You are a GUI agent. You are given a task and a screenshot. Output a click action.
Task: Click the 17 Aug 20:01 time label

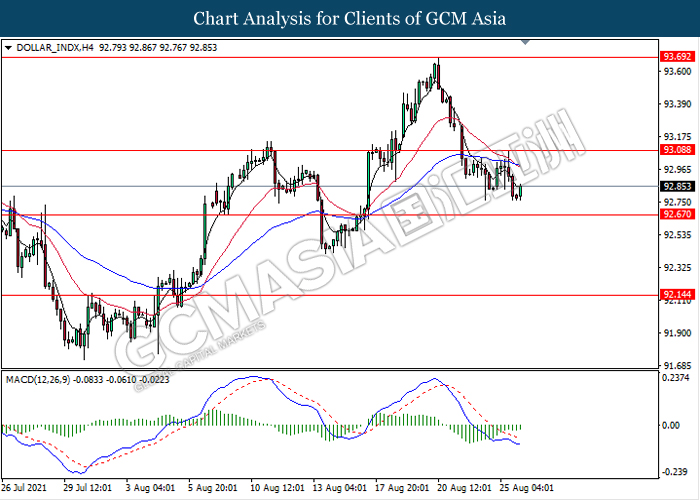click(401, 487)
